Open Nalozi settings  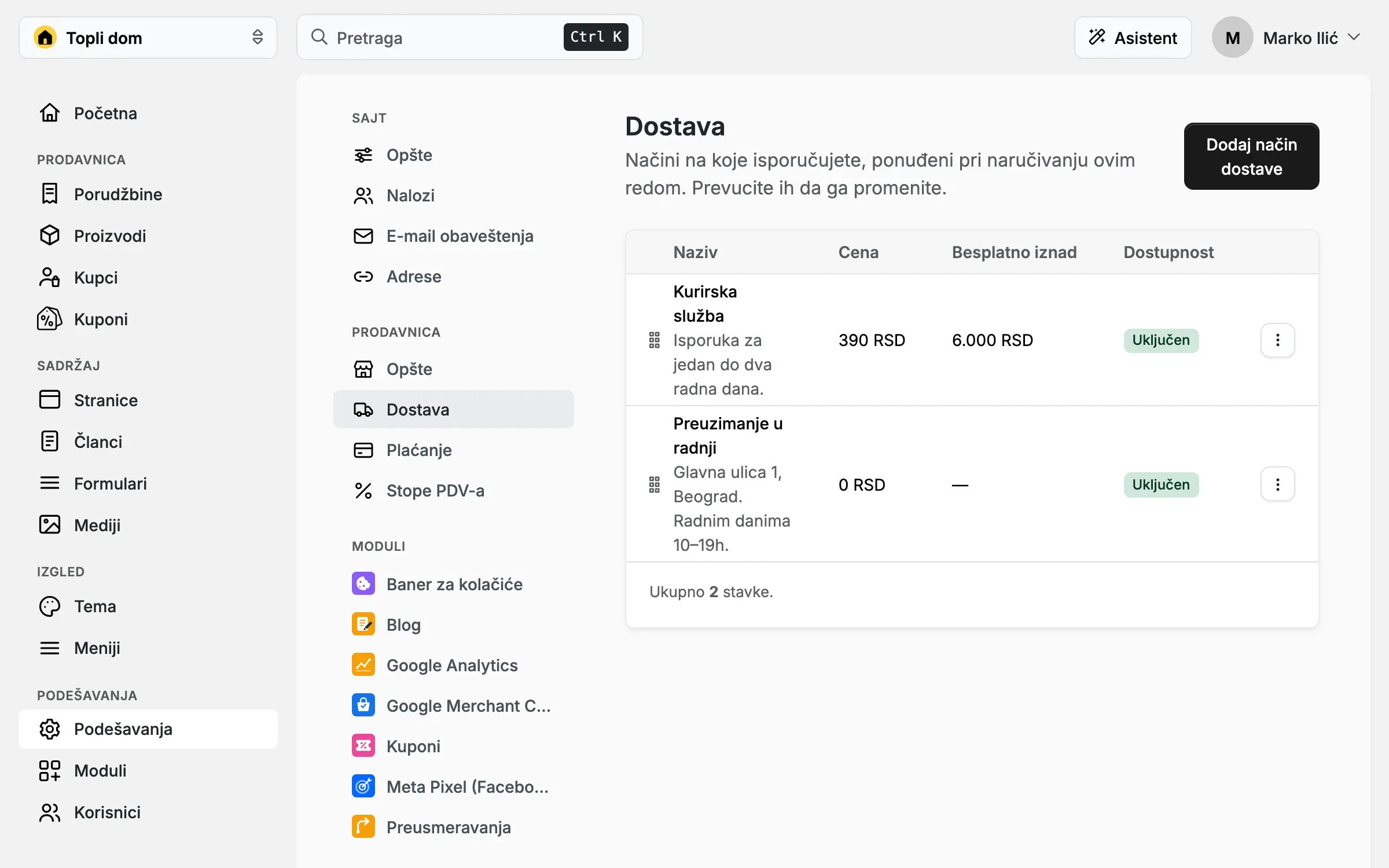click(454, 196)
